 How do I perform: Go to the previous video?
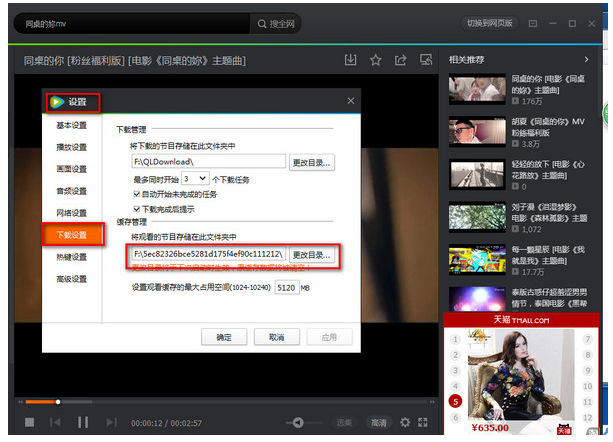55,422
